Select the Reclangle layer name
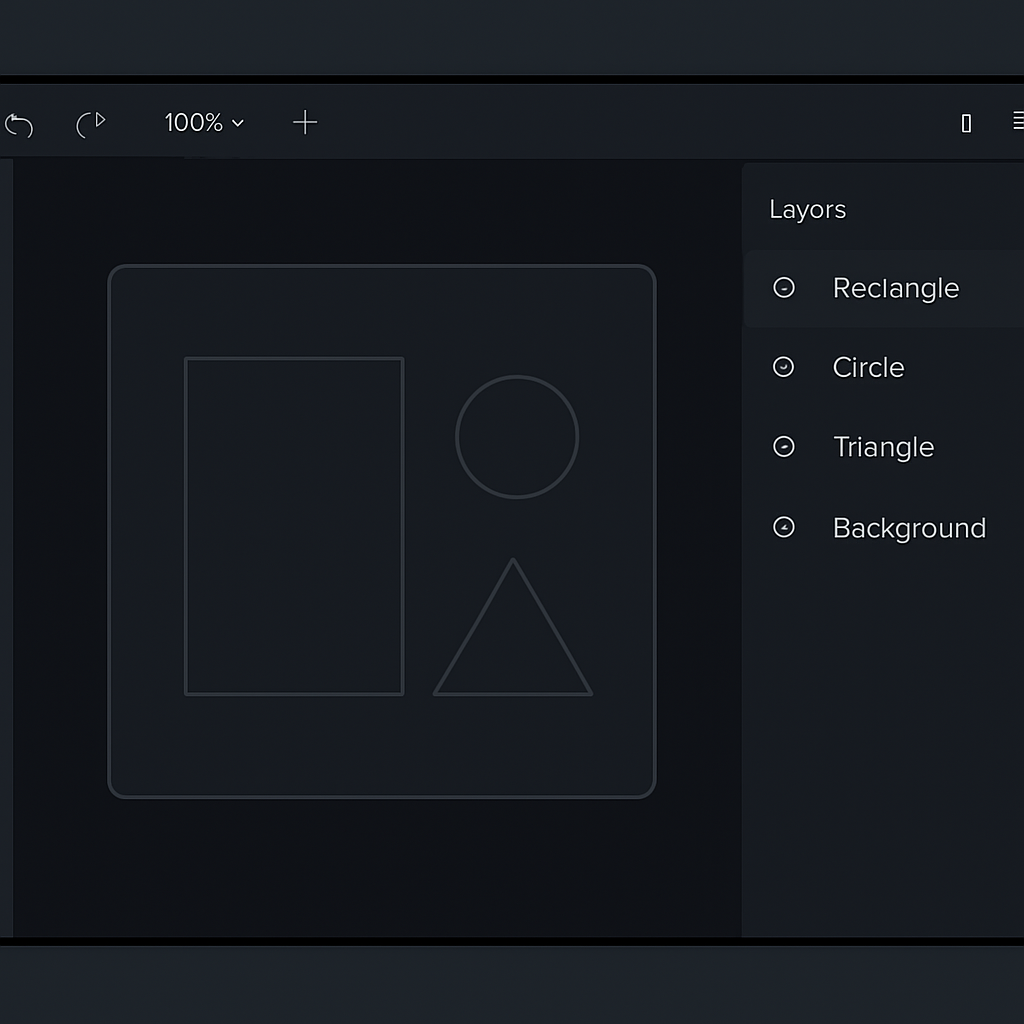Screen dimensions: 1024x1024 [x=896, y=289]
